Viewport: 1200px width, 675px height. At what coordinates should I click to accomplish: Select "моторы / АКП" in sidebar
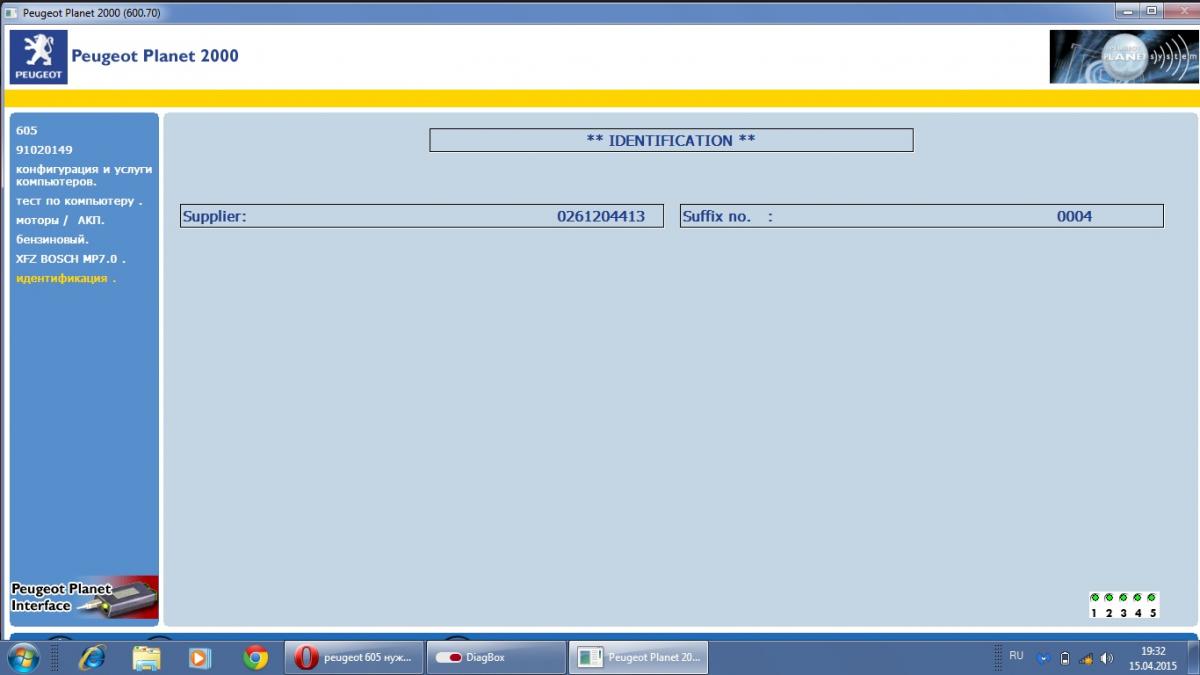[x=60, y=220]
